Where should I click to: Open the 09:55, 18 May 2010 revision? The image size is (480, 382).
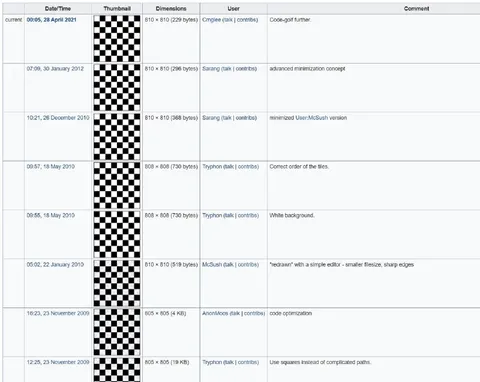51,216
